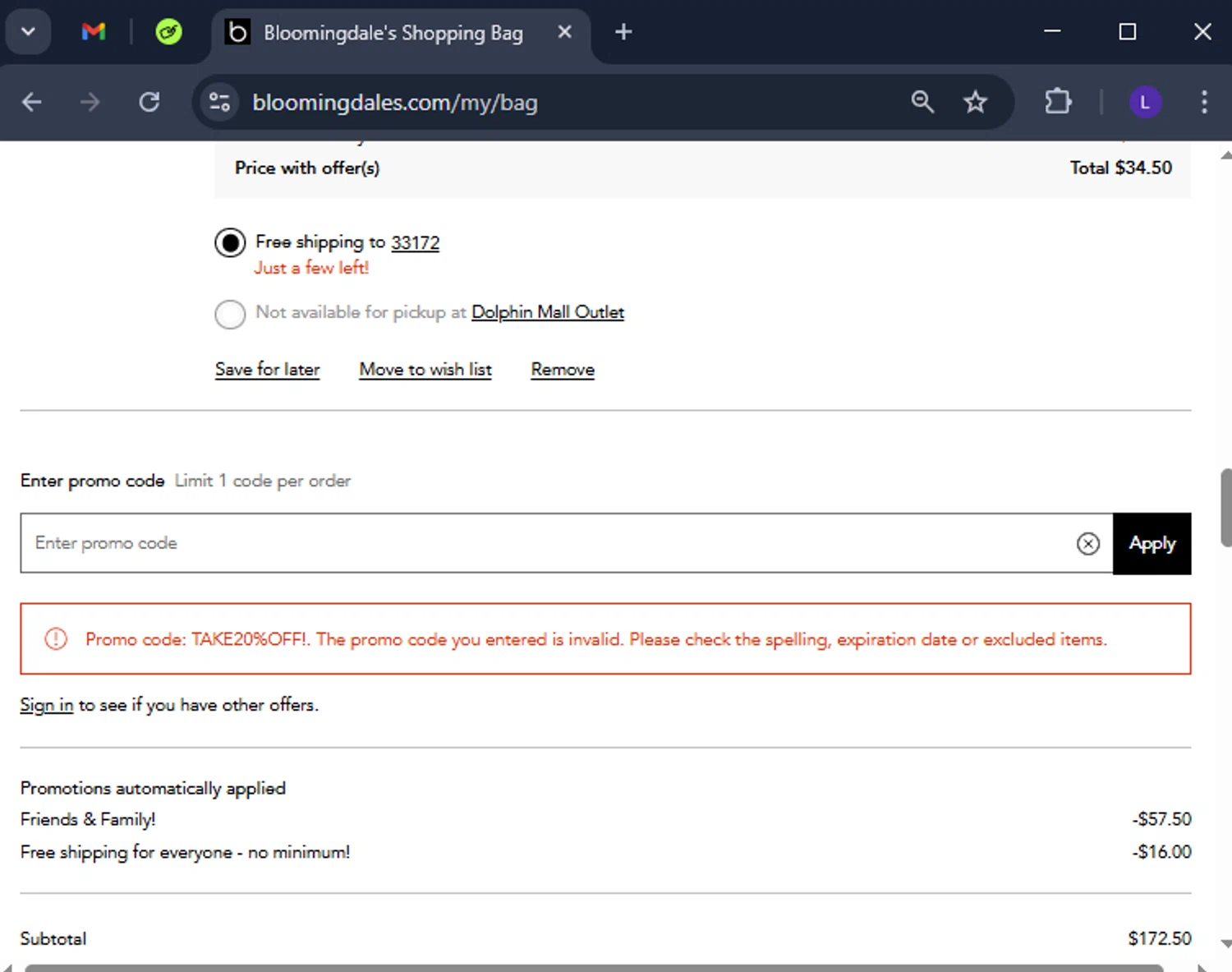Expand the tab search dropdown arrow
Image resolution: width=1232 pixels, height=972 pixels.
(28, 32)
